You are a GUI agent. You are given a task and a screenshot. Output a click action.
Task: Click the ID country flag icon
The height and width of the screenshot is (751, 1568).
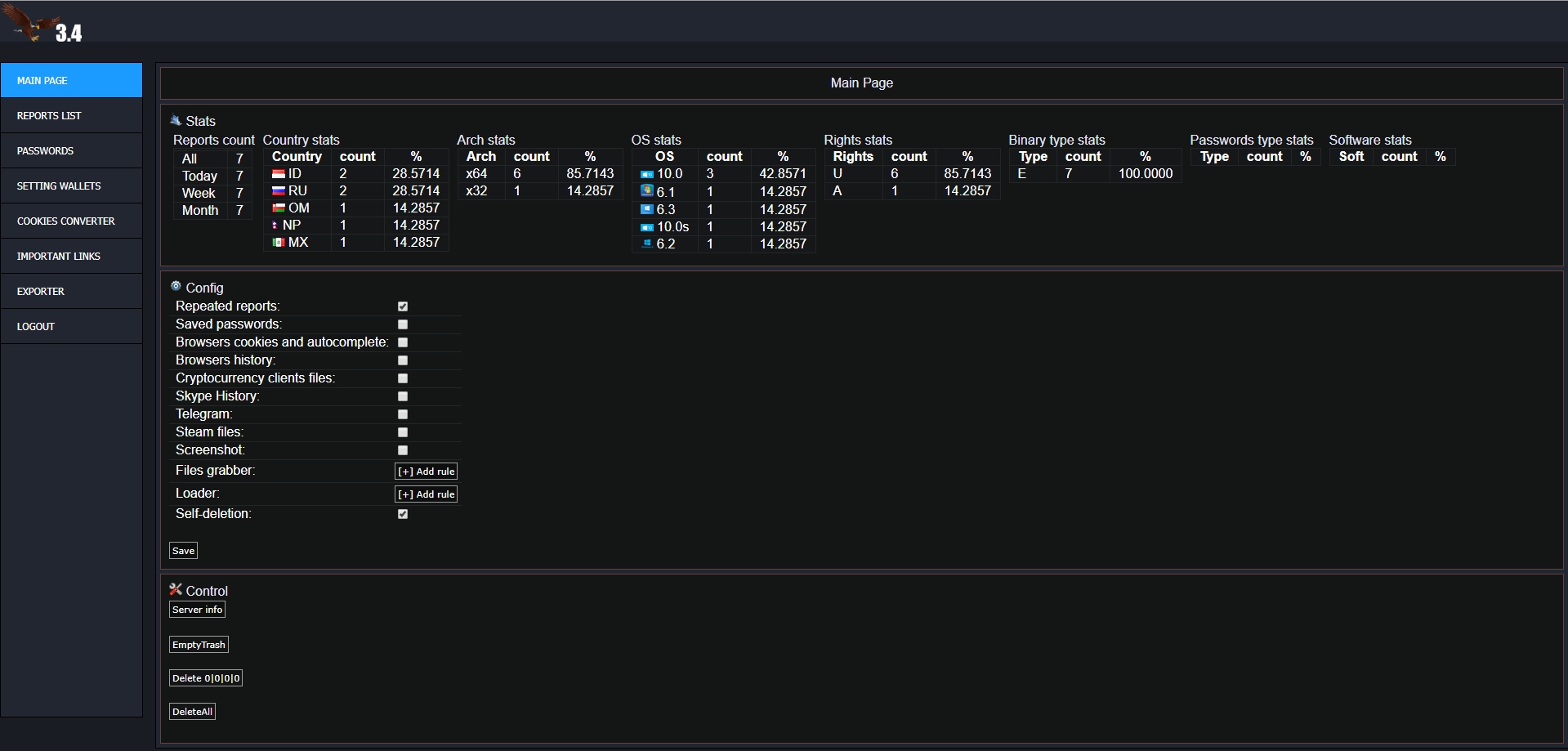point(278,174)
